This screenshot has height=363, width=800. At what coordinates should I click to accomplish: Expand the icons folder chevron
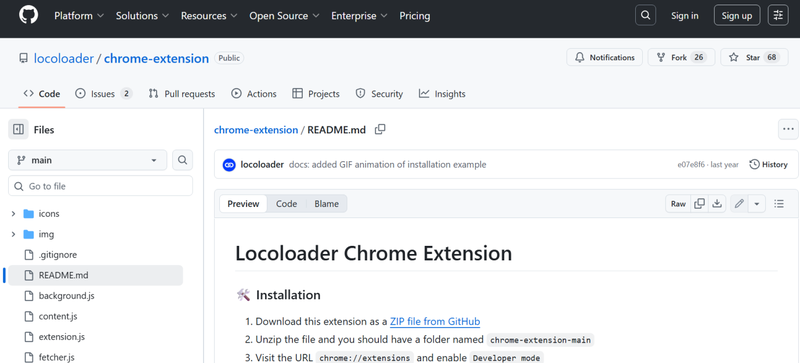13,213
